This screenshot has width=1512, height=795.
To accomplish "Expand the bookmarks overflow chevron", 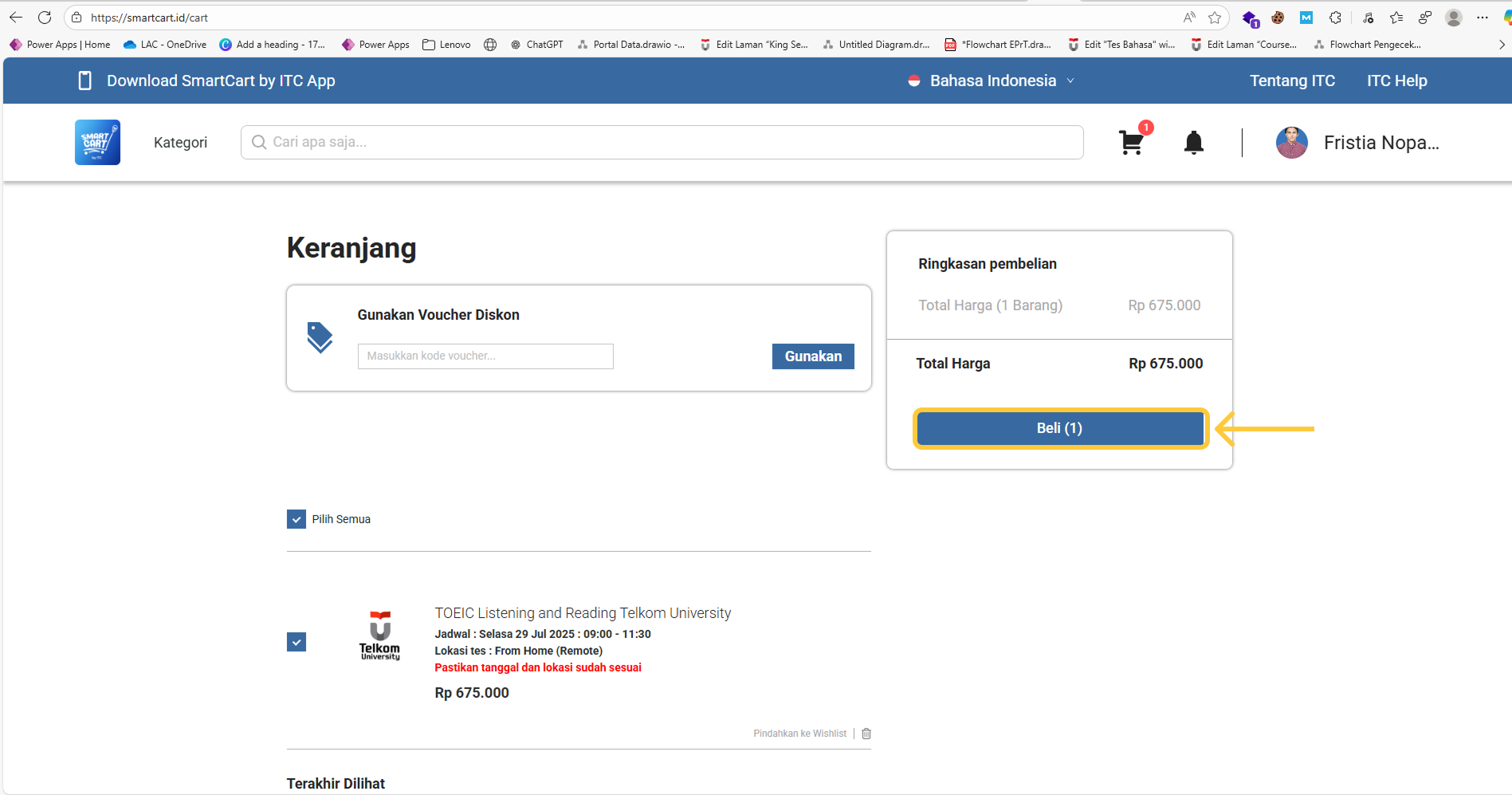I will [1502, 45].
